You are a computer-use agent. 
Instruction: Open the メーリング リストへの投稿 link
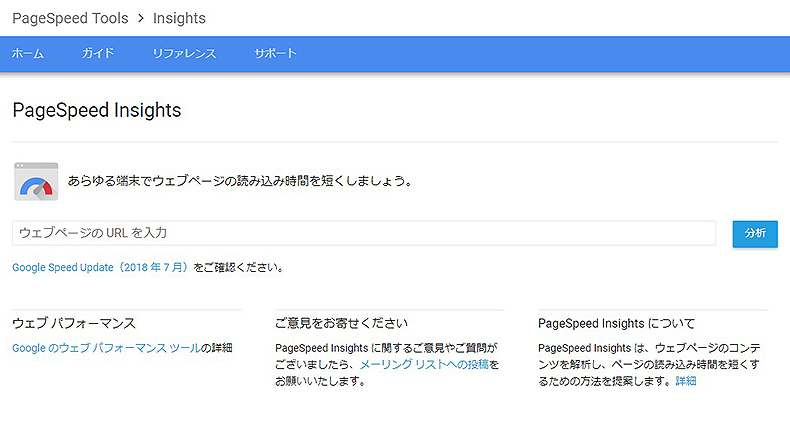coord(424,365)
